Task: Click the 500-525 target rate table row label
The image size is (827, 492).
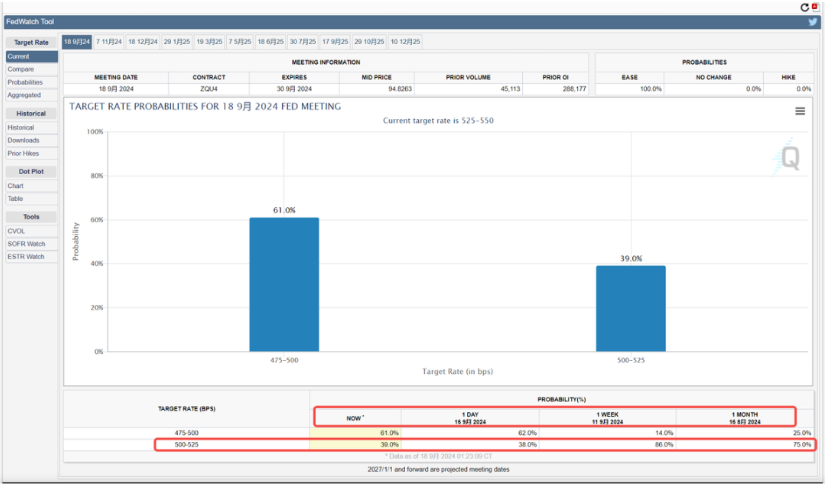Action: [187, 445]
